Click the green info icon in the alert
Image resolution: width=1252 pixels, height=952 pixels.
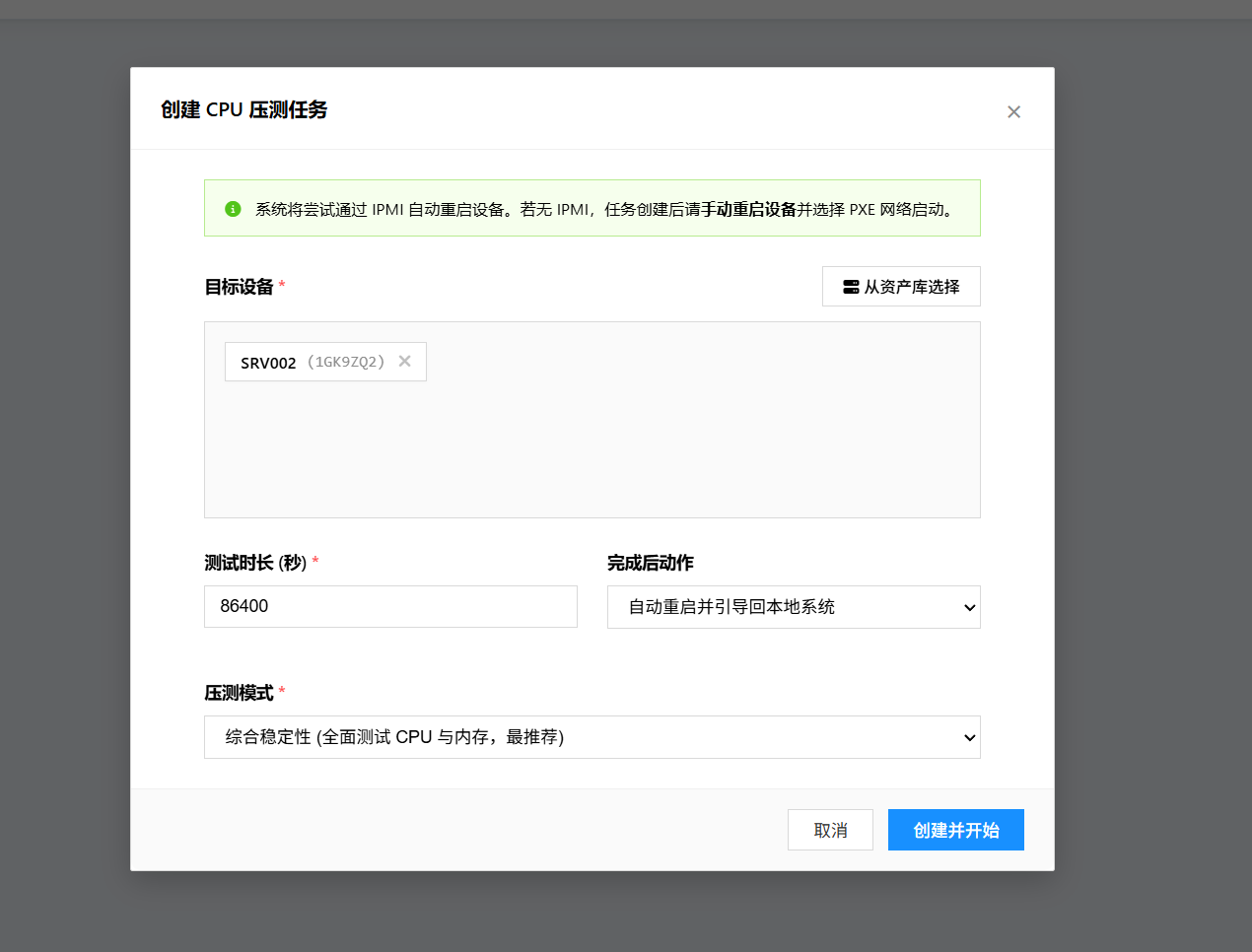[x=233, y=209]
